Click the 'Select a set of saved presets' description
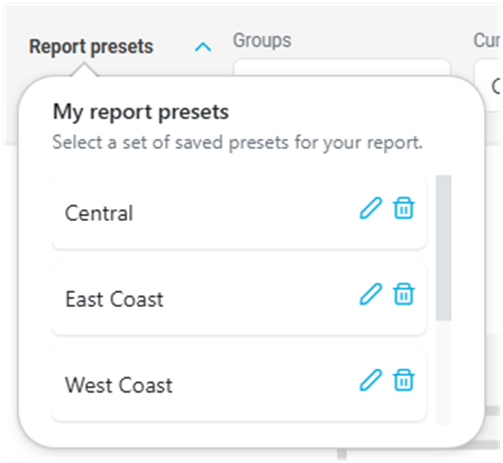This screenshot has width=503, height=463. 237,143
